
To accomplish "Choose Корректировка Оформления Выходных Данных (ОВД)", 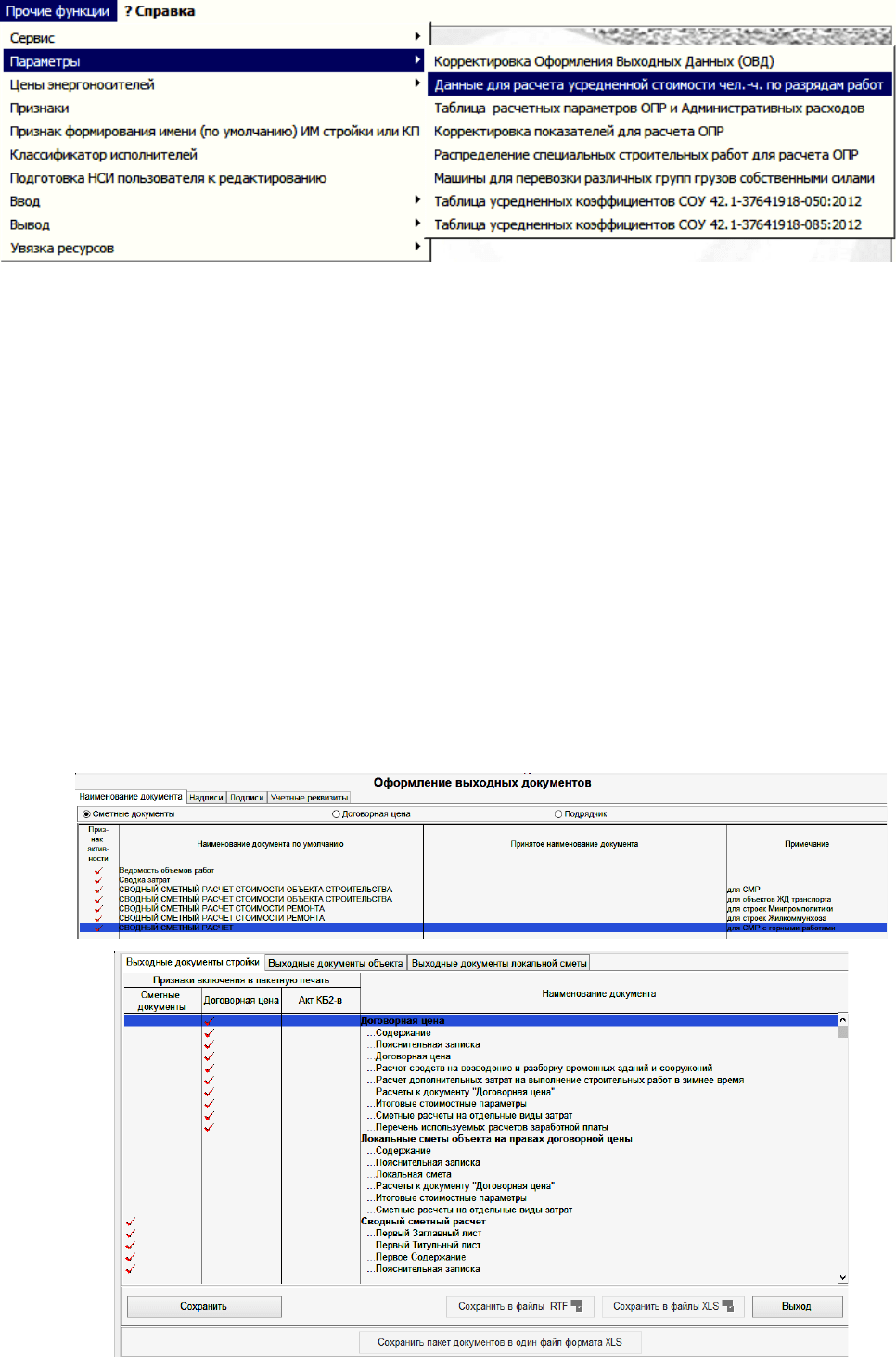I will [x=603, y=61].
